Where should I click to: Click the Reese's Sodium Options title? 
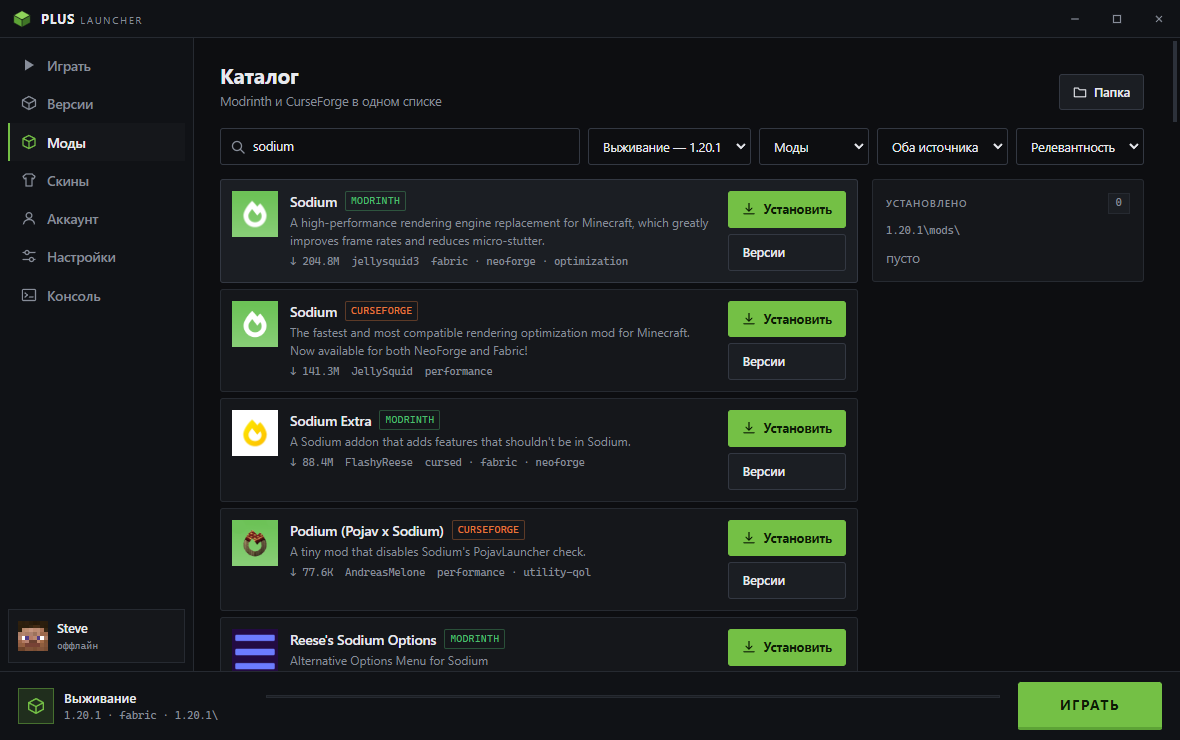(x=363, y=640)
